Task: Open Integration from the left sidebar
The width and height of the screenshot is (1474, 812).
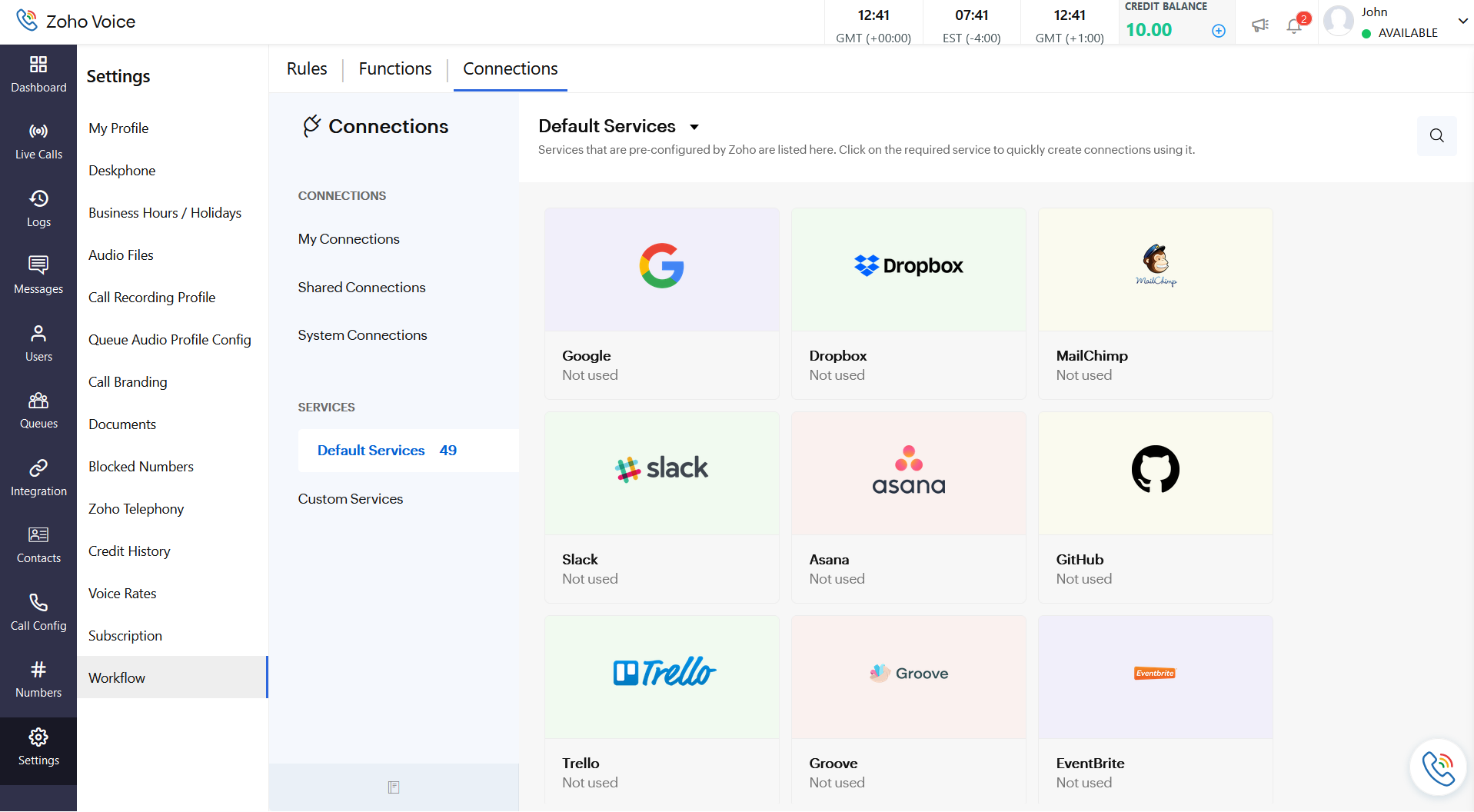Action: click(38, 478)
